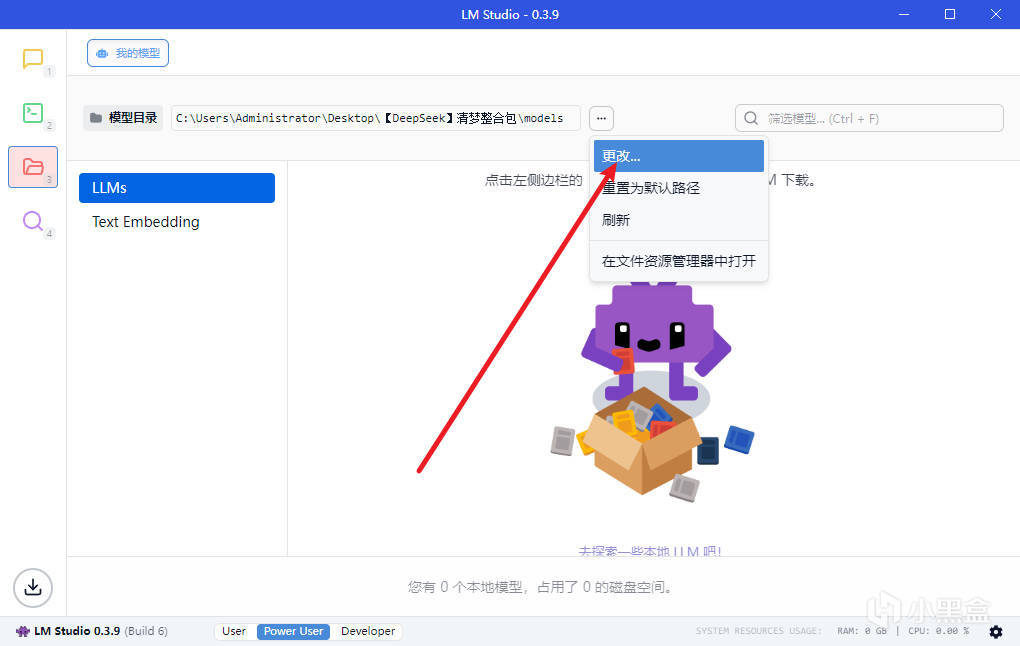Click the 筛选模型 search field
This screenshot has height=646, width=1020.
click(869, 118)
